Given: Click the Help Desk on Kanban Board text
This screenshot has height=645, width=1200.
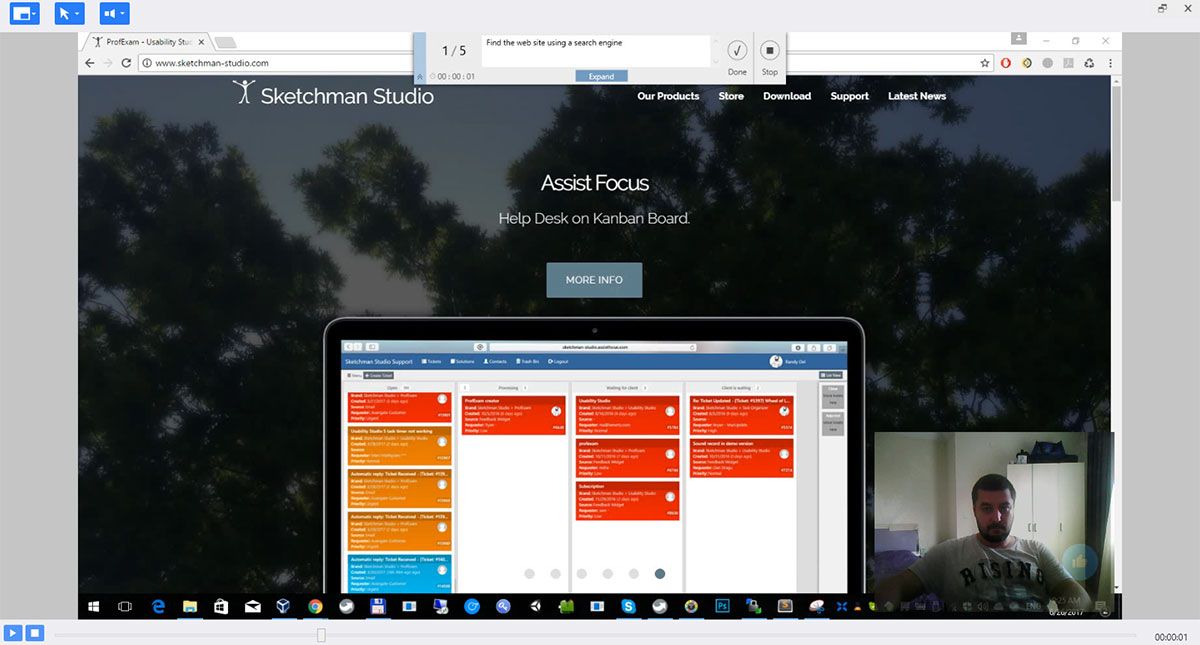Looking at the screenshot, I should 594,218.
